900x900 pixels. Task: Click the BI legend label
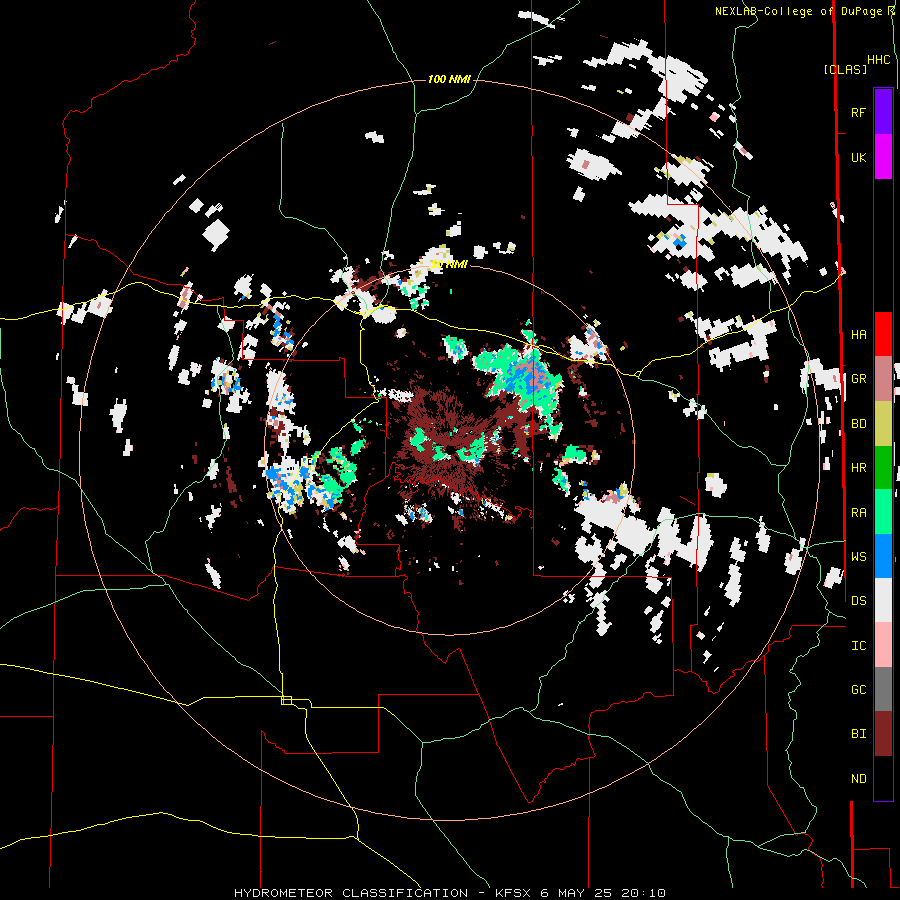coord(858,734)
